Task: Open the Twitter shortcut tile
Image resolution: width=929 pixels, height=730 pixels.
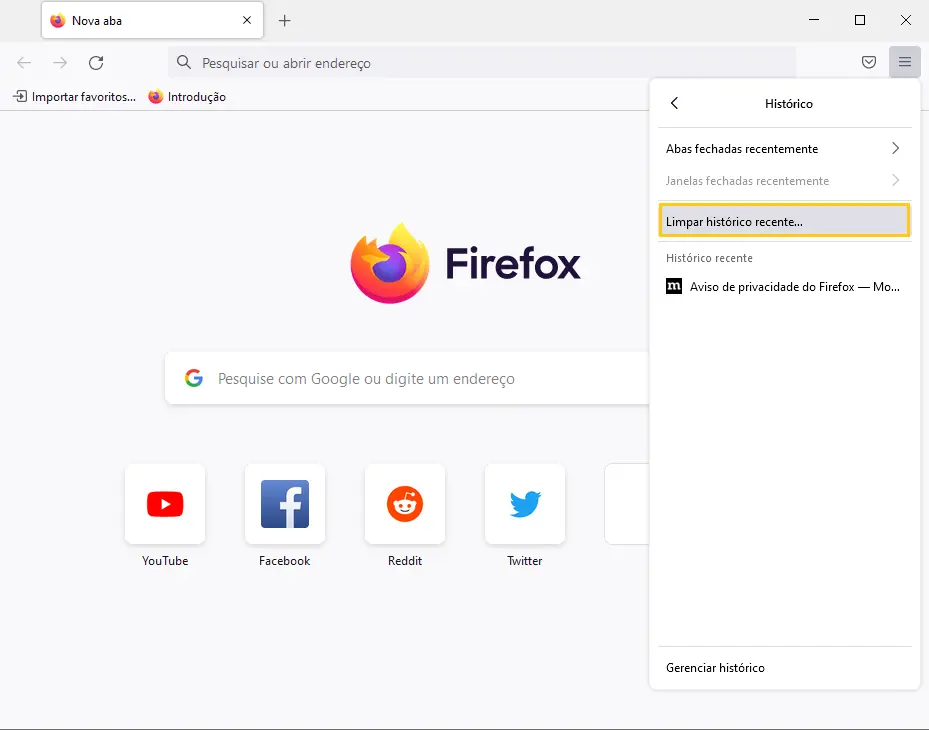Action: 525,504
